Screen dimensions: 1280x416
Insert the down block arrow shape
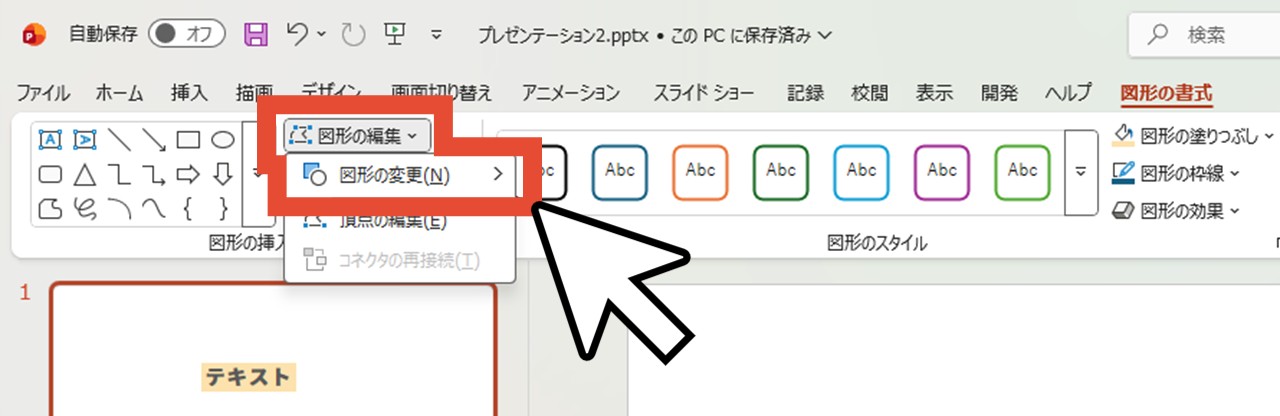[x=223, y=175]
